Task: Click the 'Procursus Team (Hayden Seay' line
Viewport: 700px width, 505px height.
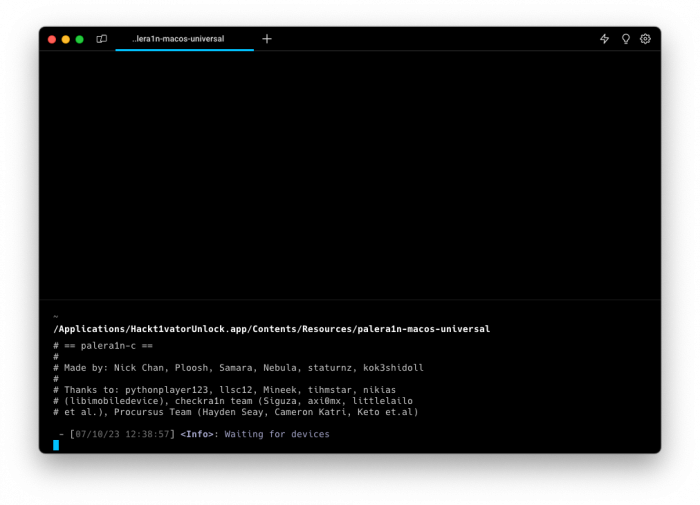Action: 236,412
